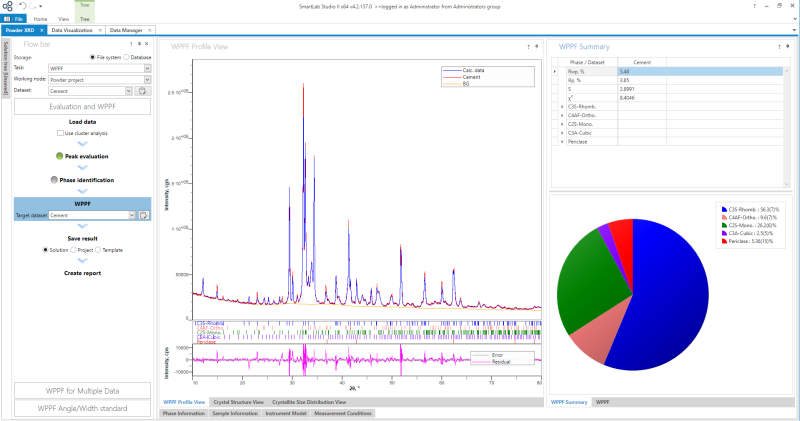Click WPPF for Multiple Data button

(82, 391)
